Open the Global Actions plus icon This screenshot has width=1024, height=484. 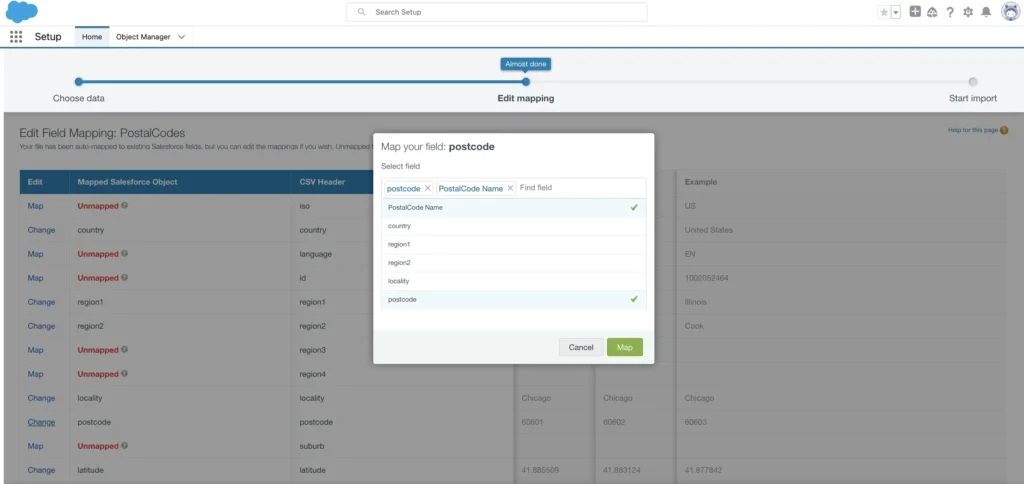click(915, 12)
